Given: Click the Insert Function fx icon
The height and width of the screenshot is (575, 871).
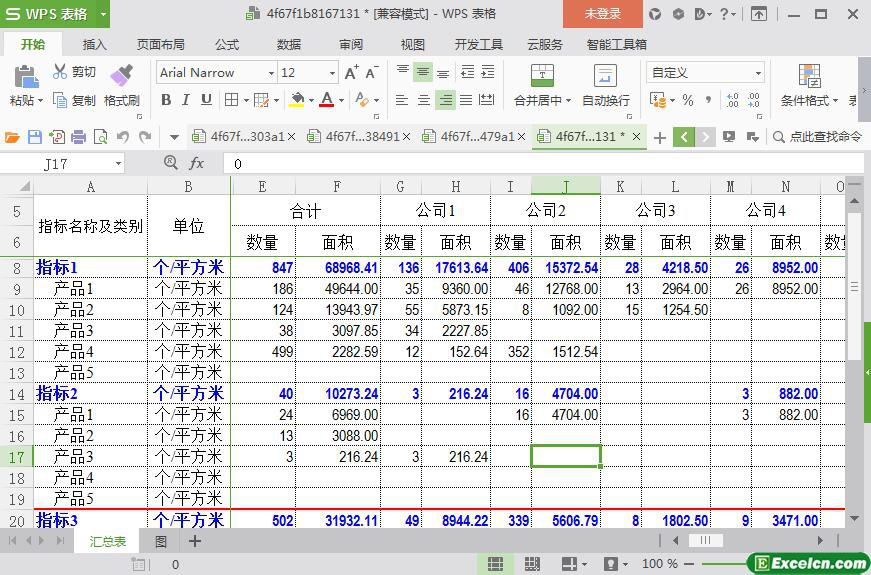Looking at the screenshot, I should click(x=197, y=163).
